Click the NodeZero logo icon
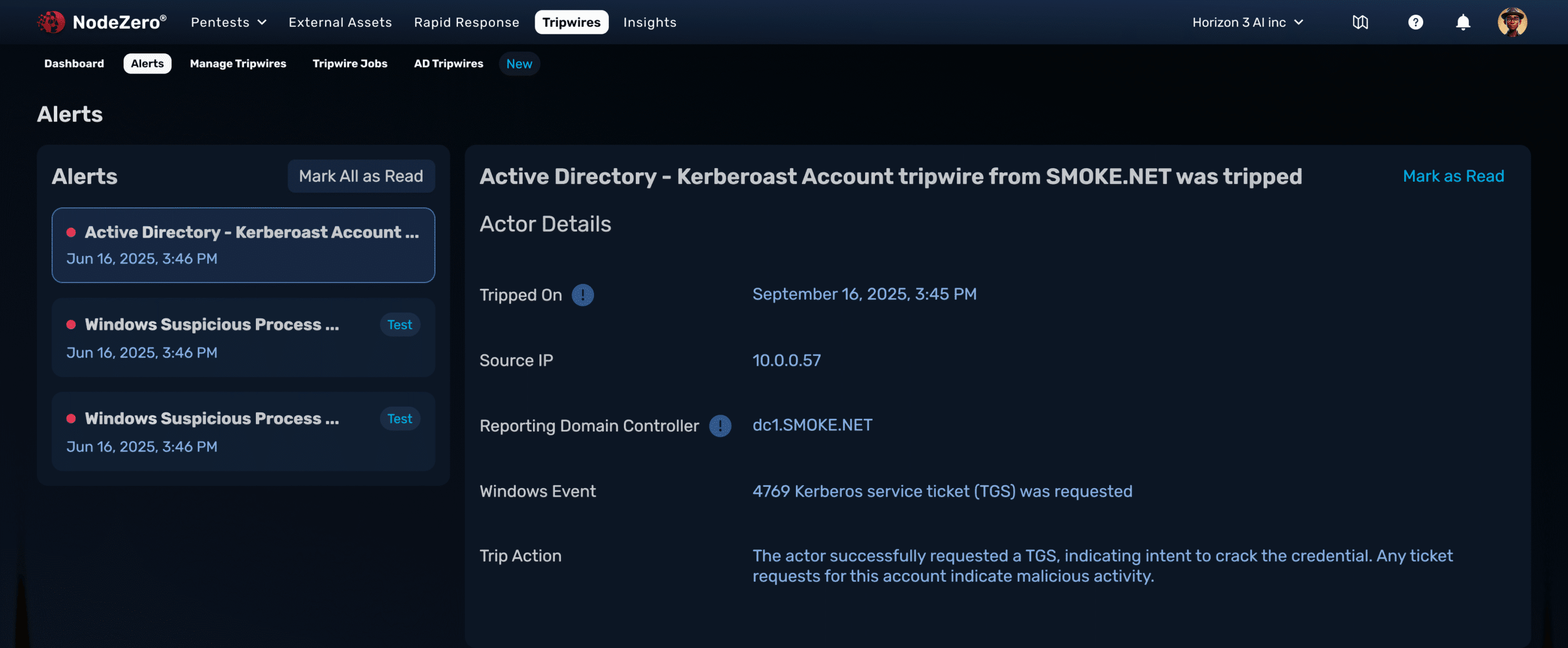1568x648 pixels. pyautogui.click(x=51, y=22)
